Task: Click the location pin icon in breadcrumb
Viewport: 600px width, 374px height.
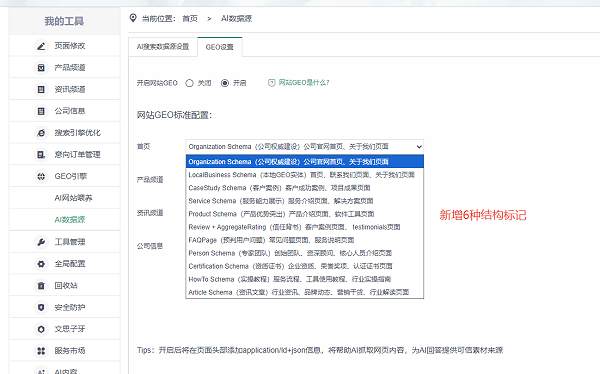Action: [x=133, y=18]
